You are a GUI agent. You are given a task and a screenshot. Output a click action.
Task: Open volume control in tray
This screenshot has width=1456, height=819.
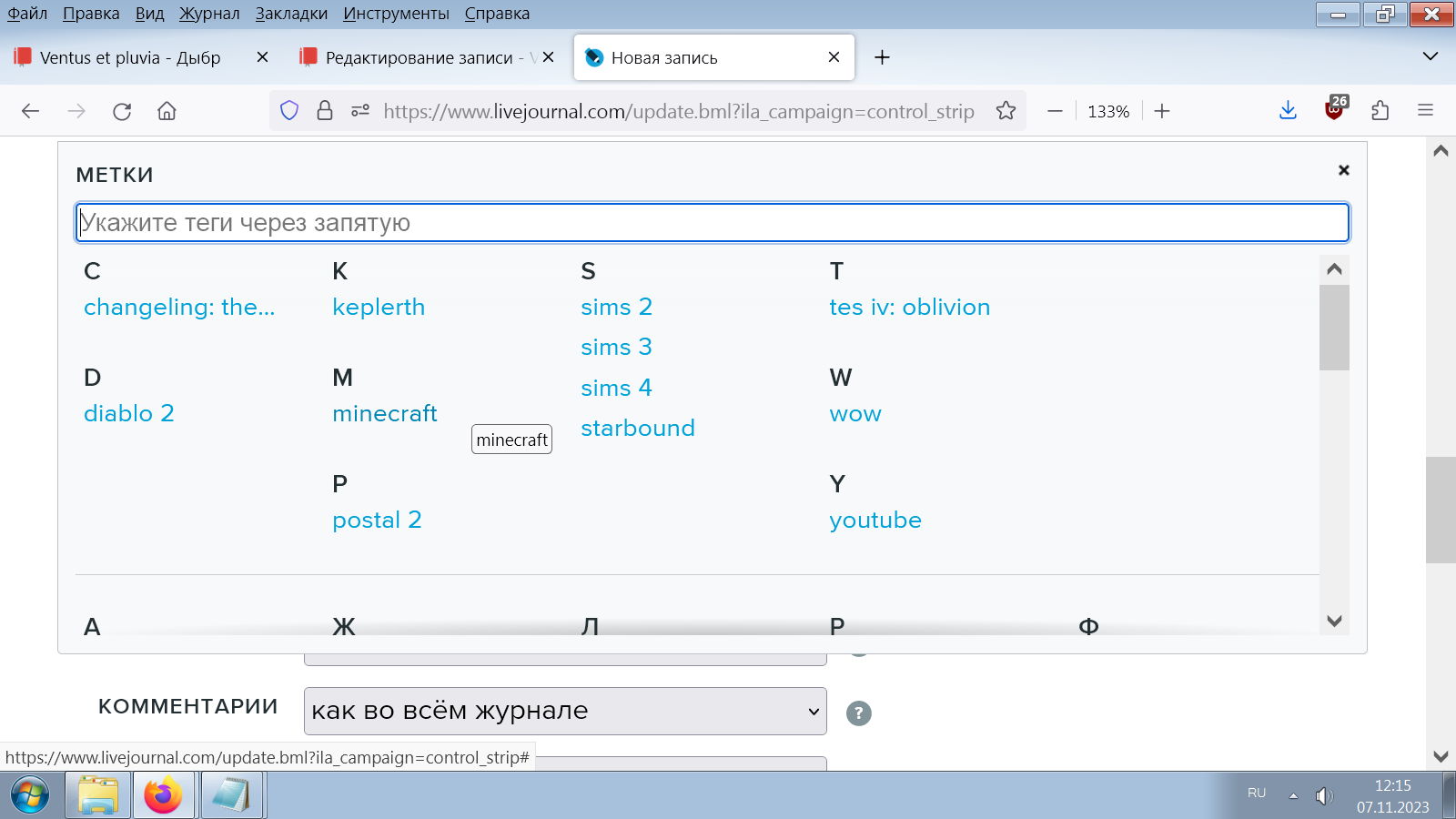1324,796
